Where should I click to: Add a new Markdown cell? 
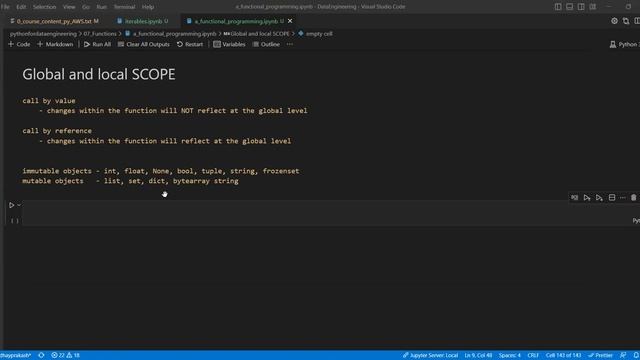[x=55, y=44]
